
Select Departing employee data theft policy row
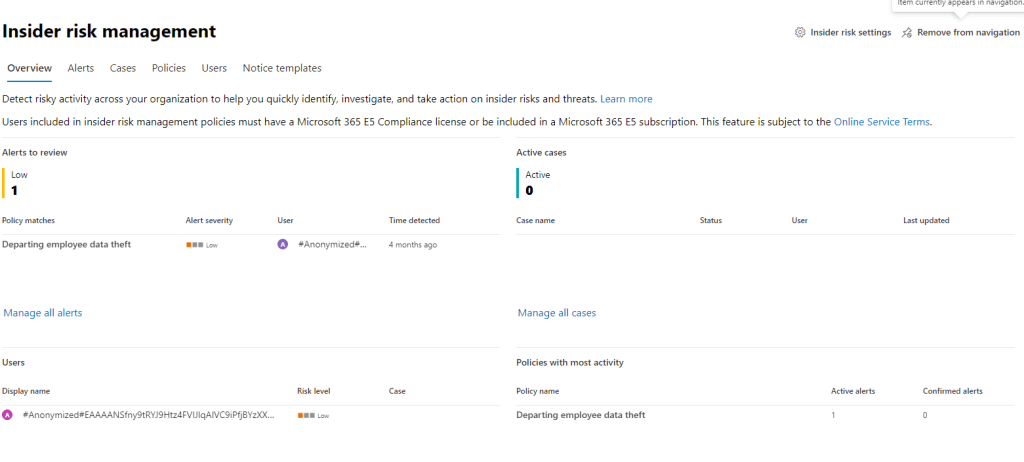click(765, 415)
